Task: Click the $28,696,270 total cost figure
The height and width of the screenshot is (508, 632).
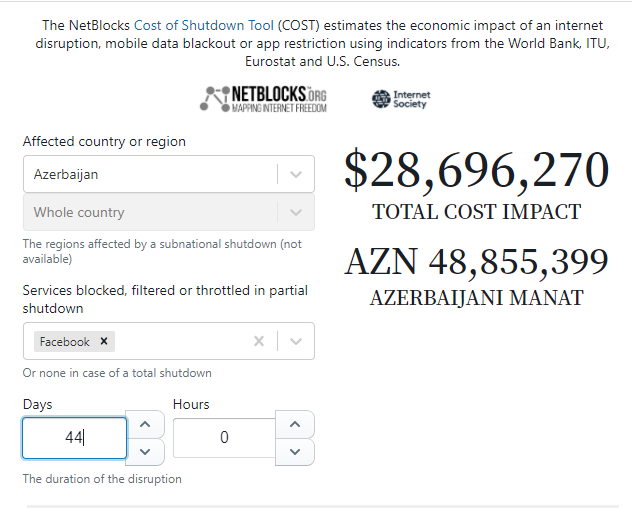Action: [476, 169]
